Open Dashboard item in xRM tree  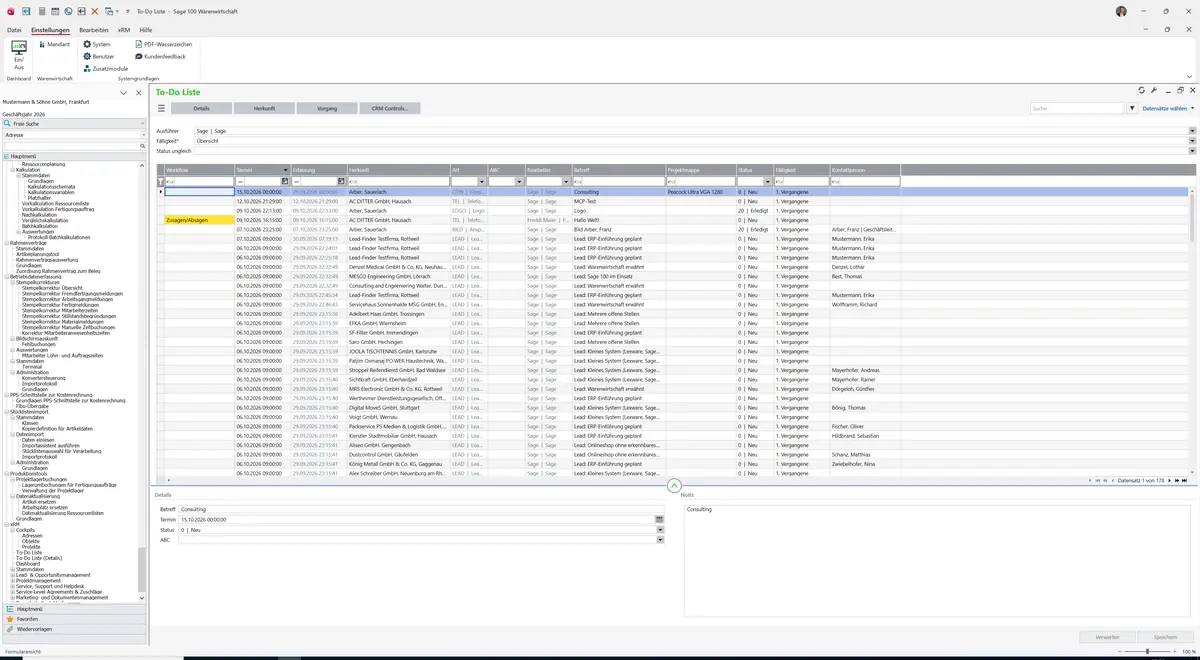pos(28,564)
